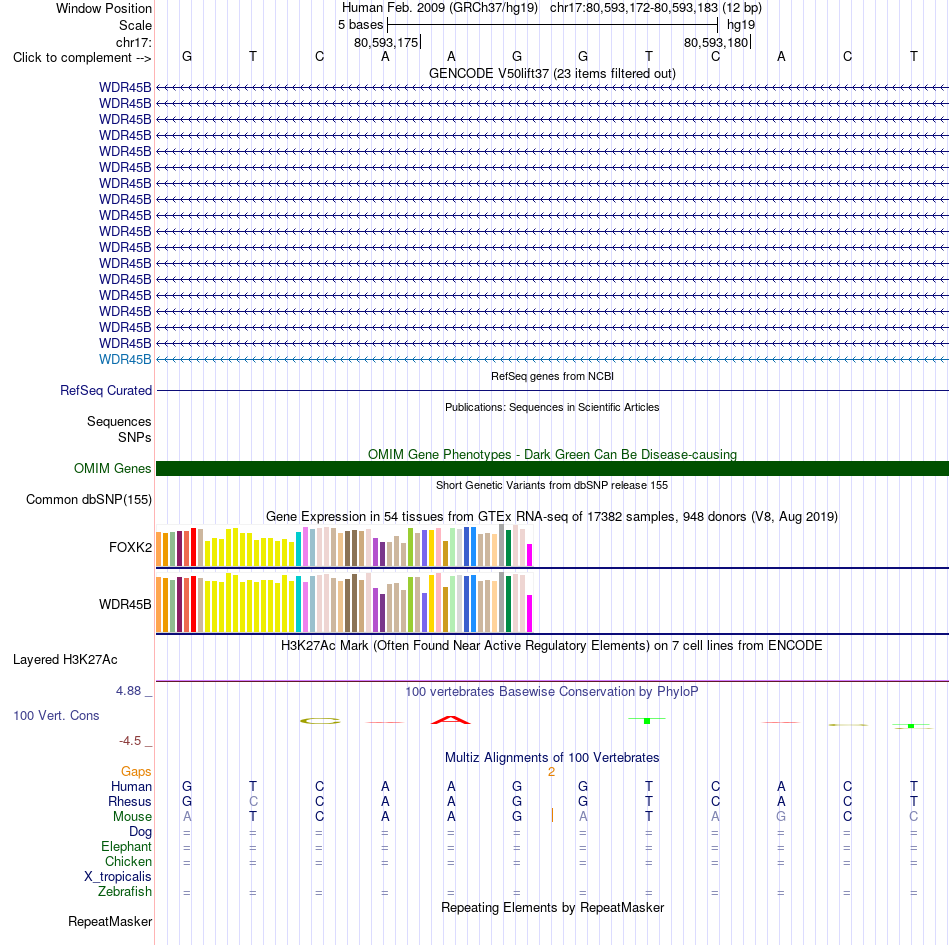Click the dark green OMIM gene bar
The height and width of the screenshot is (945, 950).
(x=552, y=468)
